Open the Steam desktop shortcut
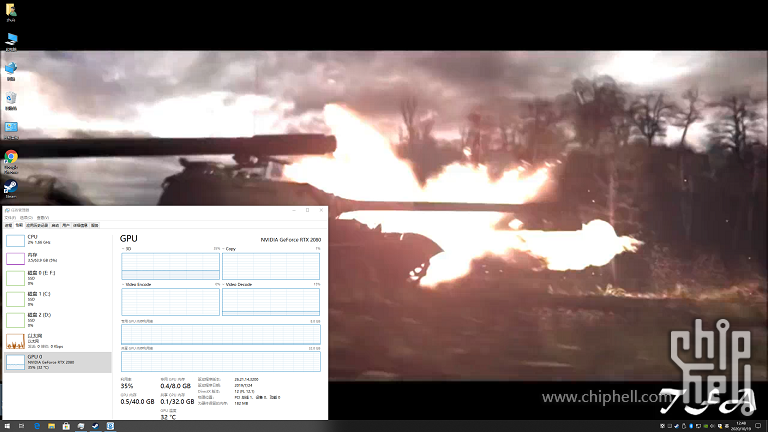The height and width of the screenshot is (432, 768). [11, 189]
